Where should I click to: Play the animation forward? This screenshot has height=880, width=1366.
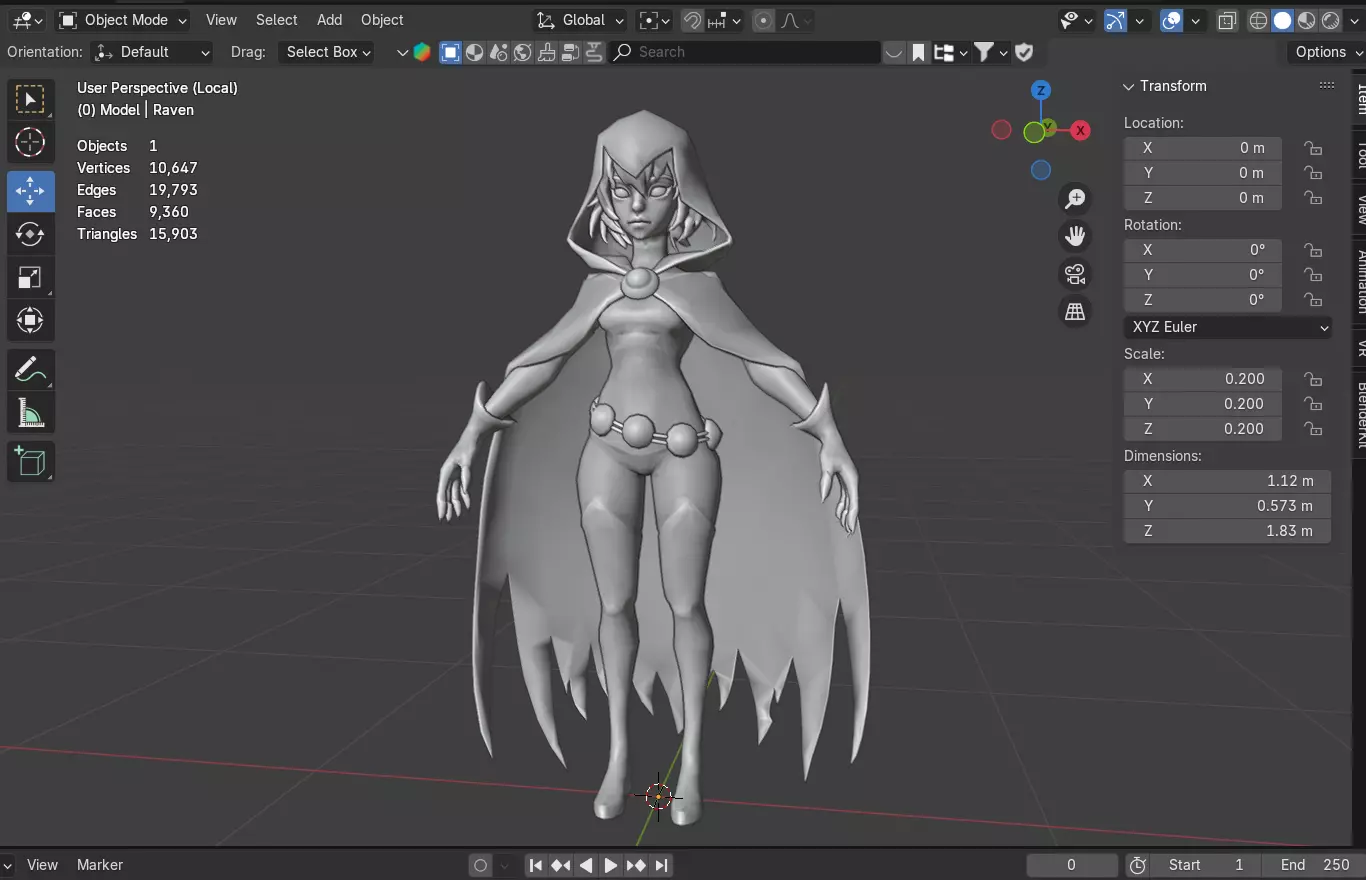click(611, 865)
